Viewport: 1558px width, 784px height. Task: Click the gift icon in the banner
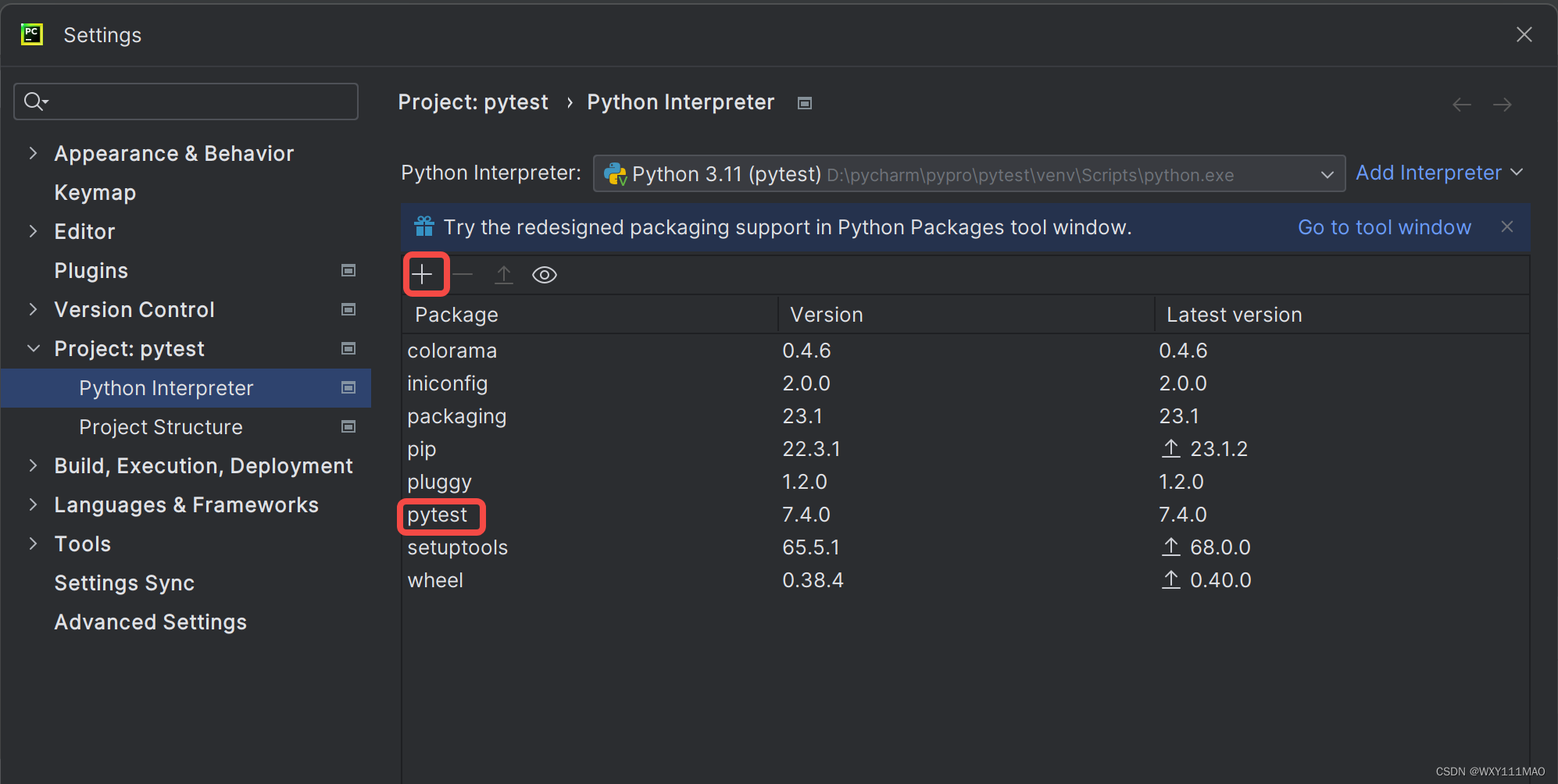click(424, 226)
